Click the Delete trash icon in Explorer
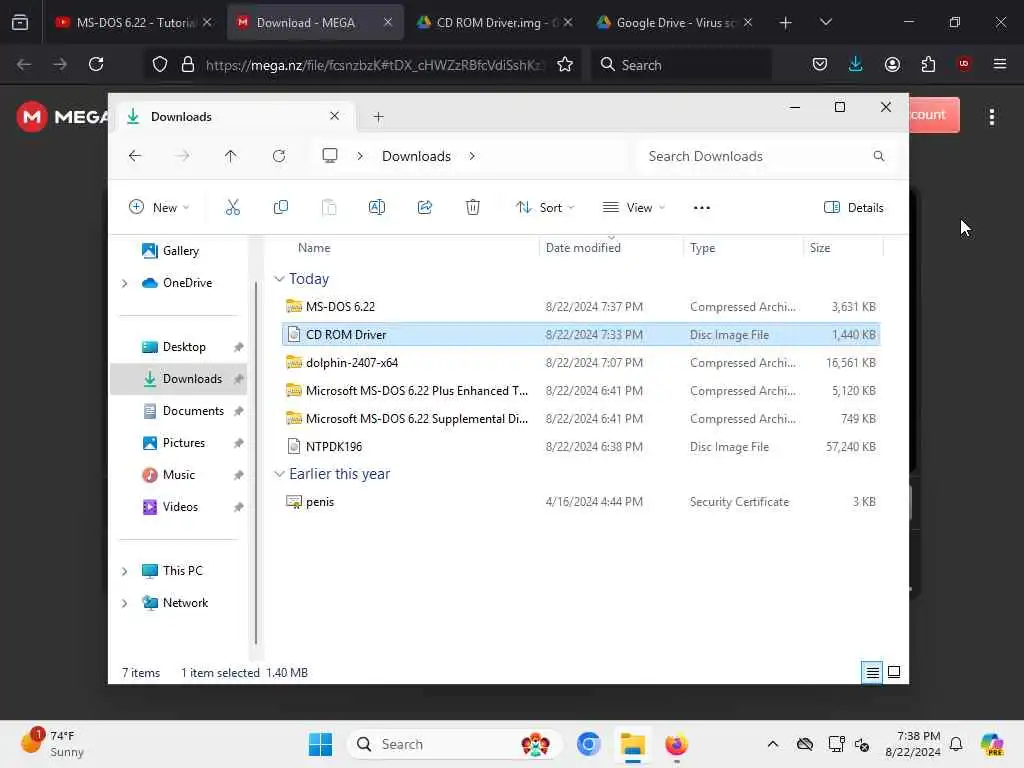The width and height of the screenshot is (1024, 768). [x=473, y=208]
